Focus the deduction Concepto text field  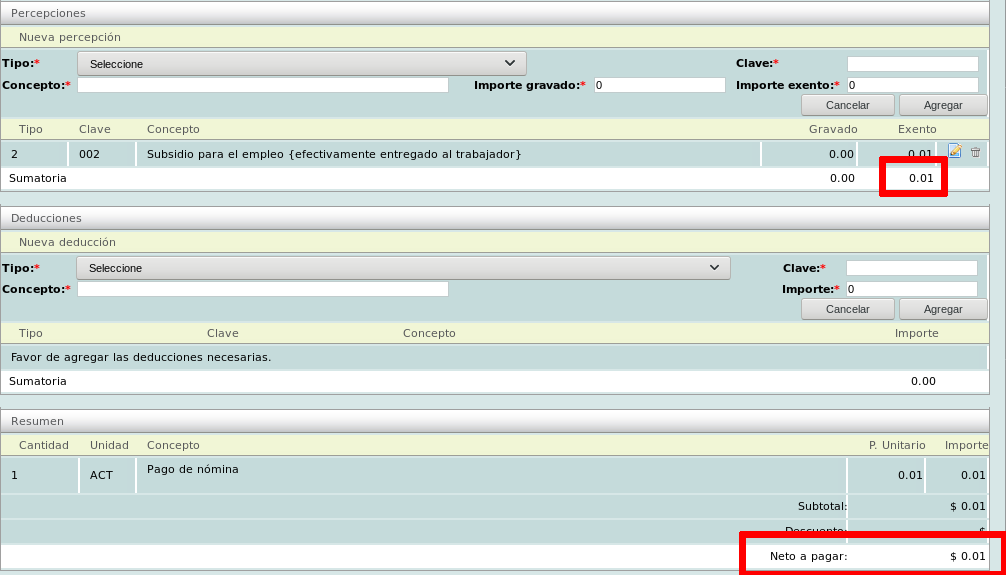tap(263, 289)
